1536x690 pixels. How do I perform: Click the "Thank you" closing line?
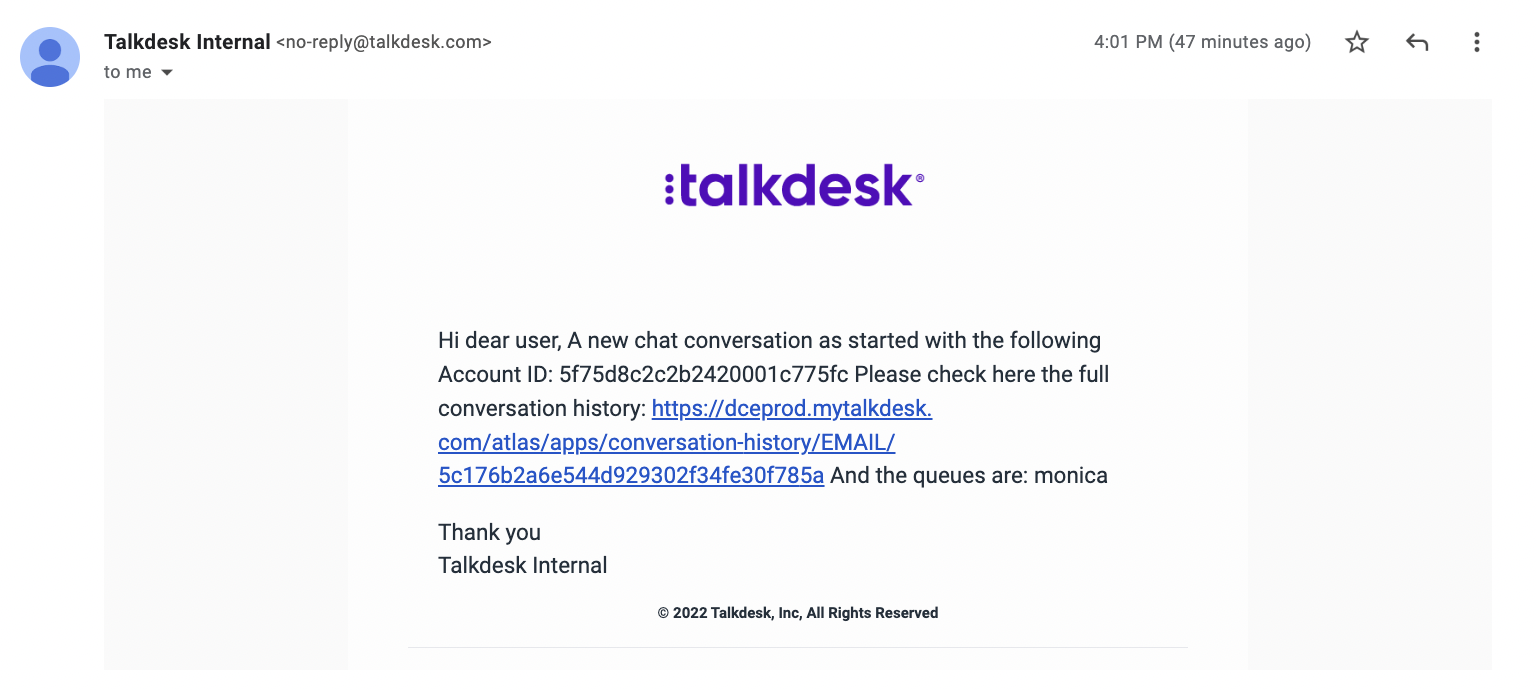pyautogui.click(x=489, y=532)
